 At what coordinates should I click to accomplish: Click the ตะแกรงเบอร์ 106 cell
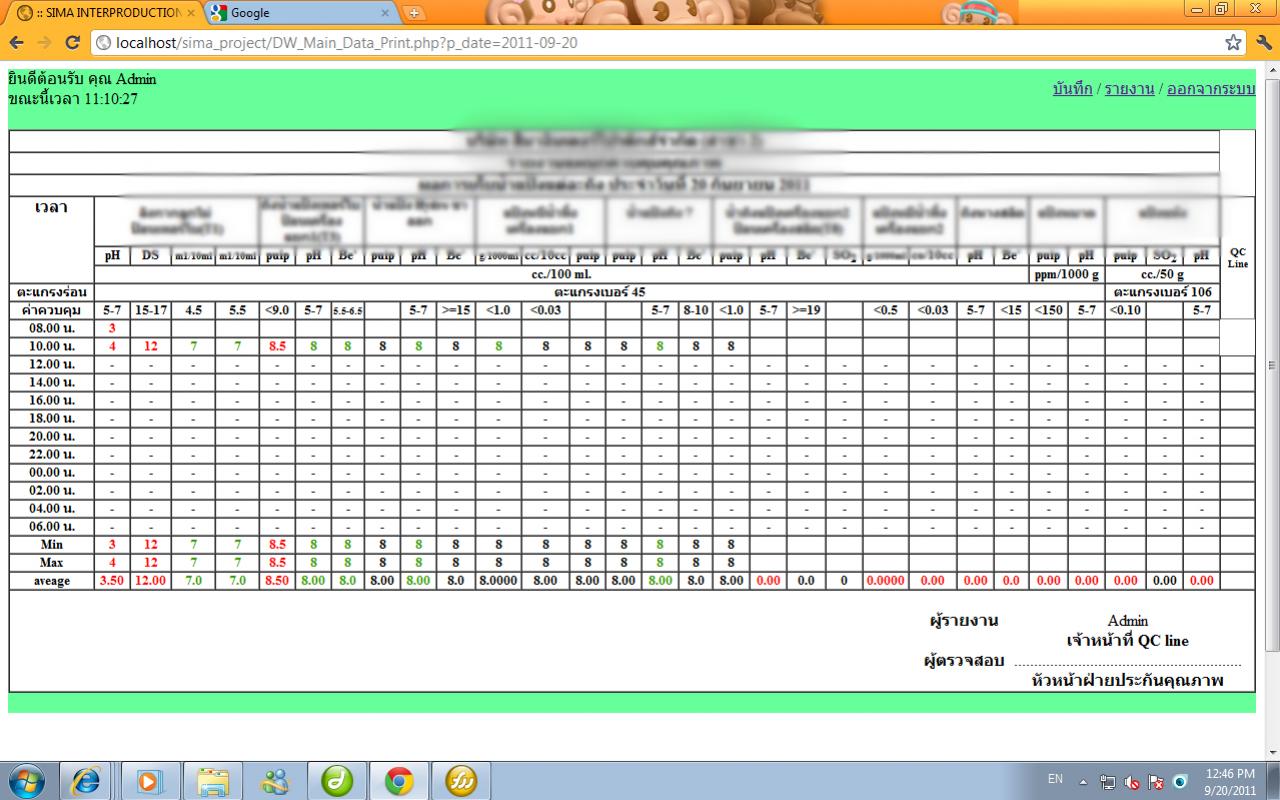[1162, 292]
